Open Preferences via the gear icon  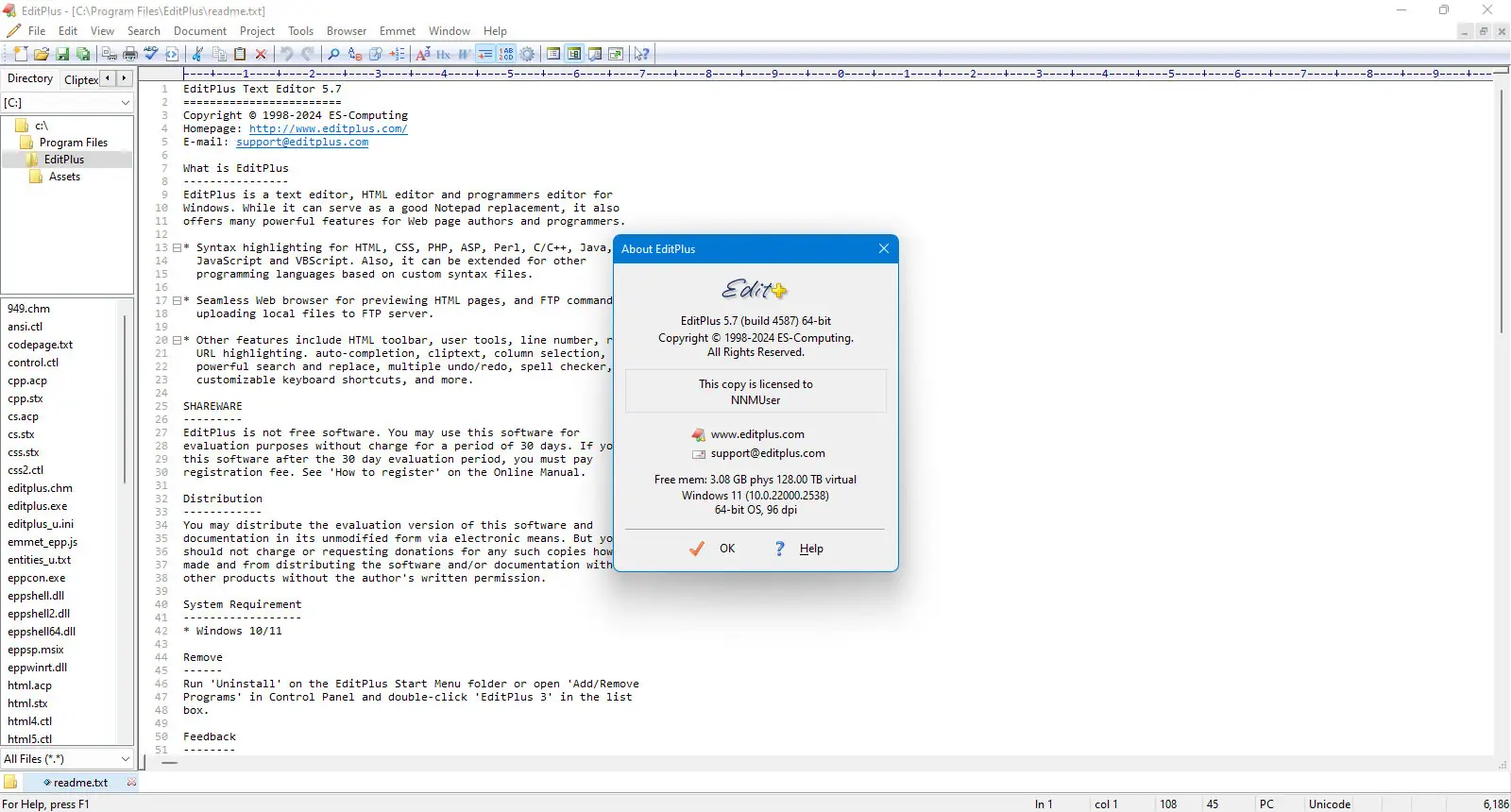(528, 54)
